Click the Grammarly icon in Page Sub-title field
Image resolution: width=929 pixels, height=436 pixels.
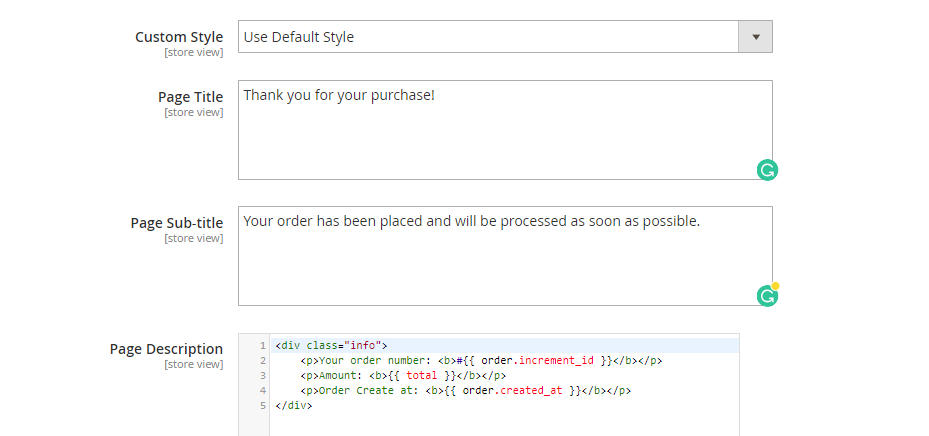[767, 296]
